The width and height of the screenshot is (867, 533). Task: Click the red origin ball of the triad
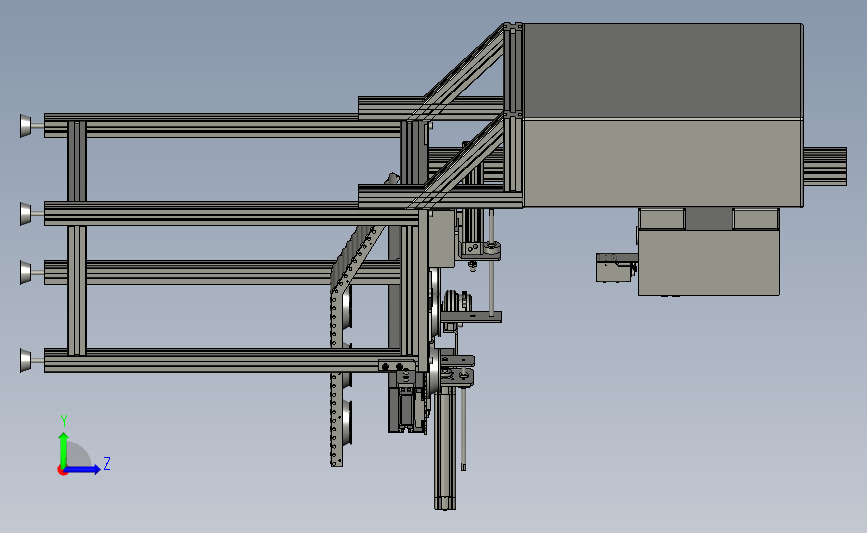62,470
